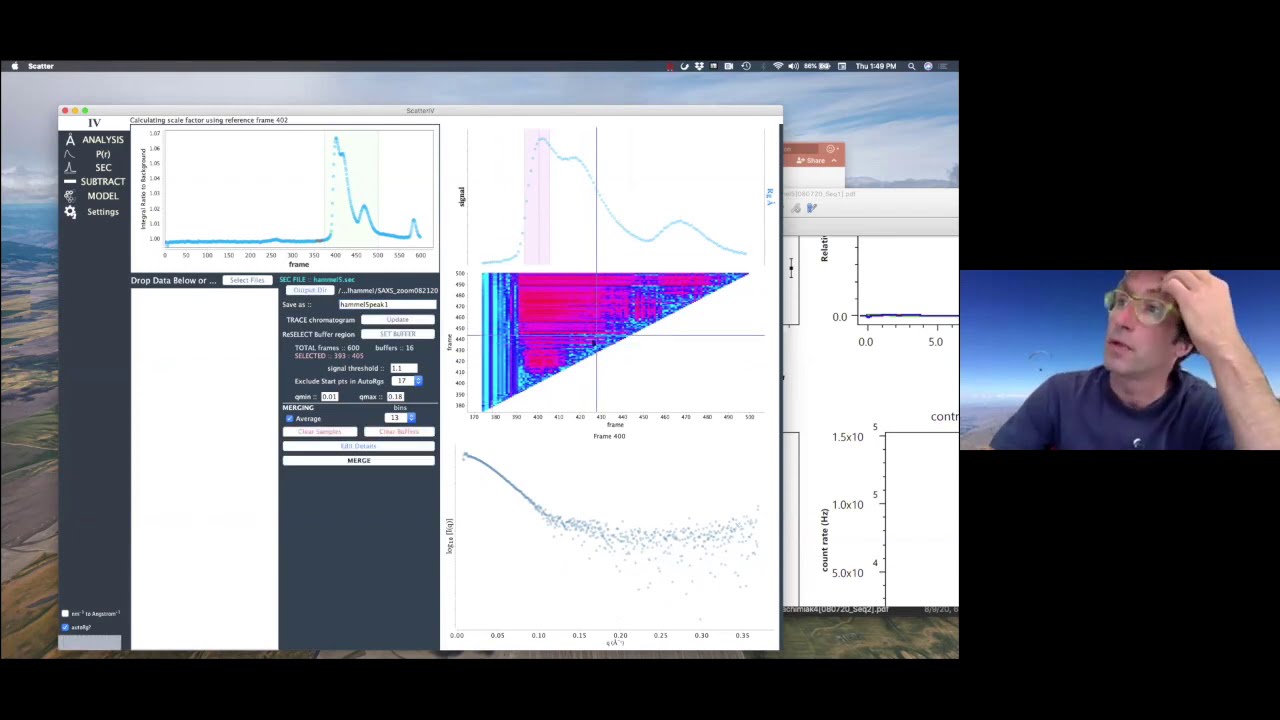The width and height of the screenshot is (1280, 720).
Task: Click the SET BUFFER button
Action: [x=398, y=334]
